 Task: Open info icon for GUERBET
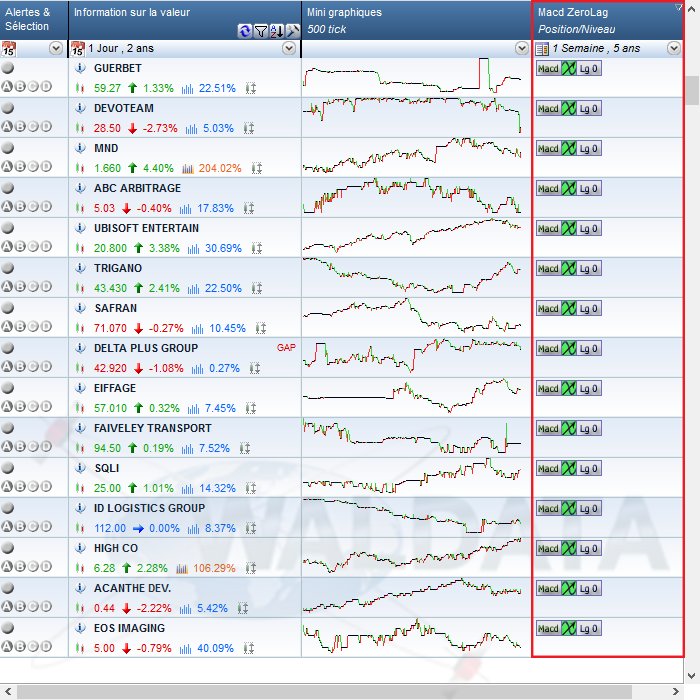tap(80, 68)
